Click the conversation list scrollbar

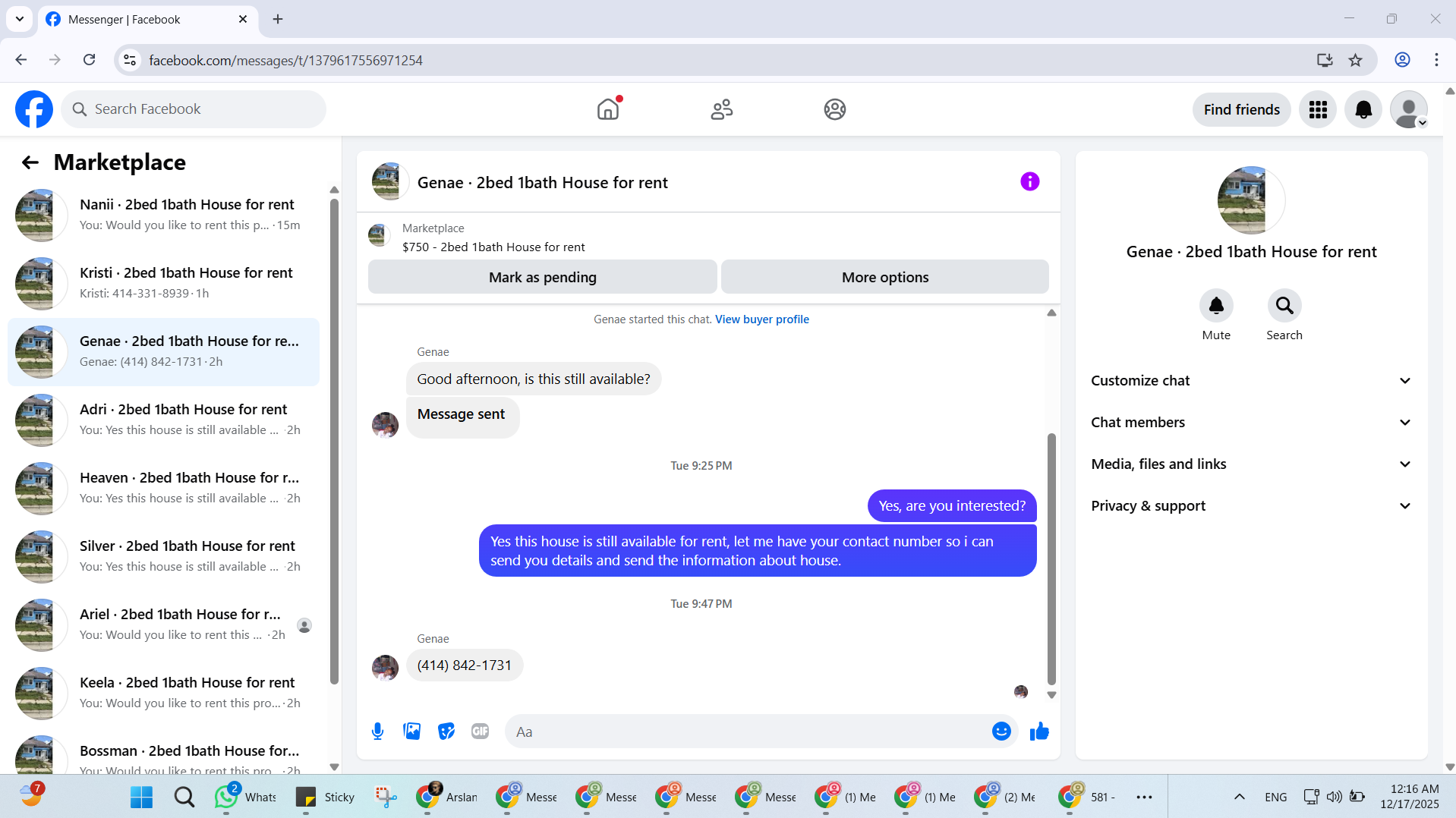coord(334,440)
